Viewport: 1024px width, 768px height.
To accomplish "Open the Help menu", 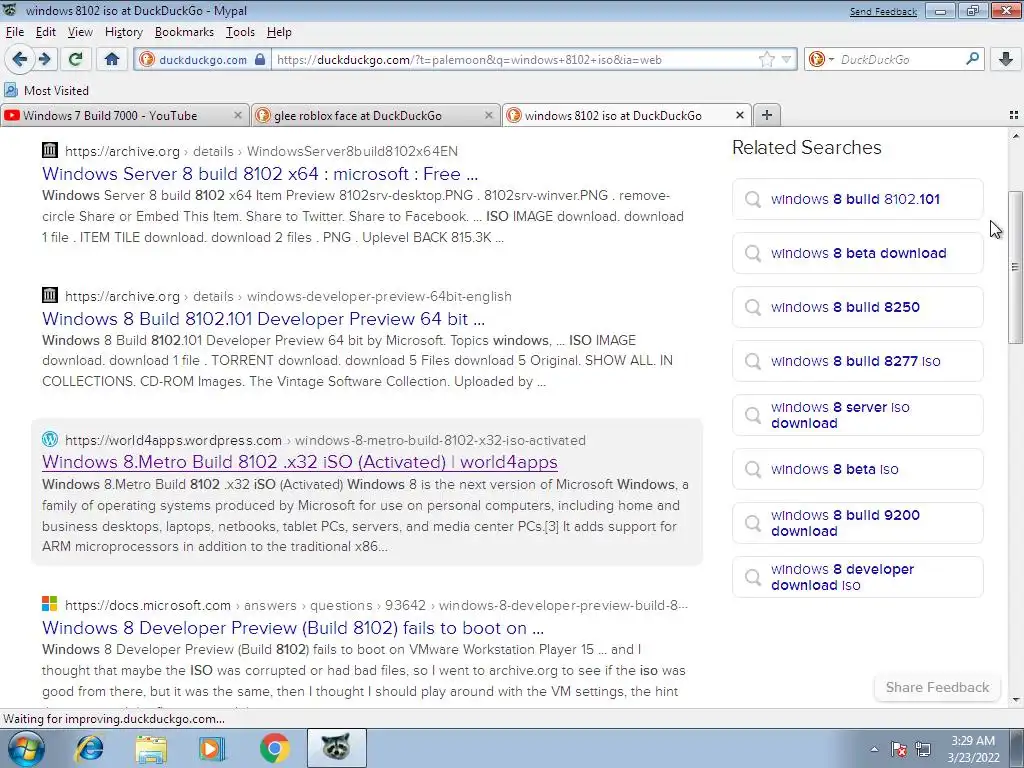I will coord(279,32).
